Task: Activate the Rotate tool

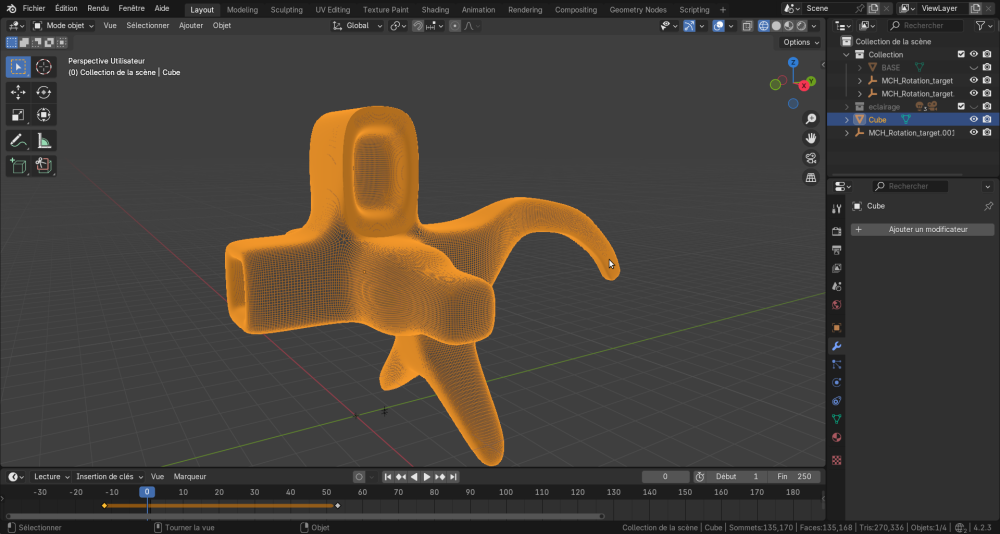Action: pyautogui.click(x=43, y=93)
